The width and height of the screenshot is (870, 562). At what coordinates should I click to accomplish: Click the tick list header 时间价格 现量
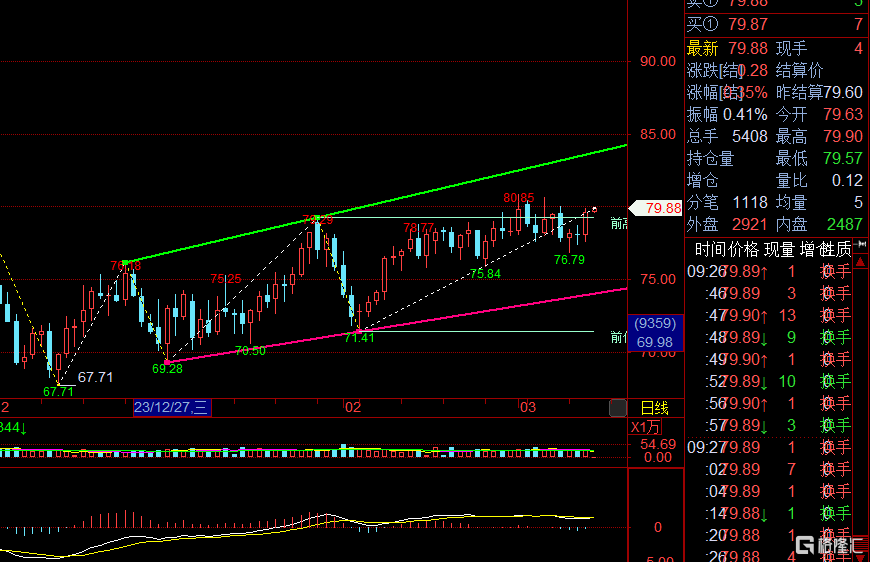coord(745,250)
